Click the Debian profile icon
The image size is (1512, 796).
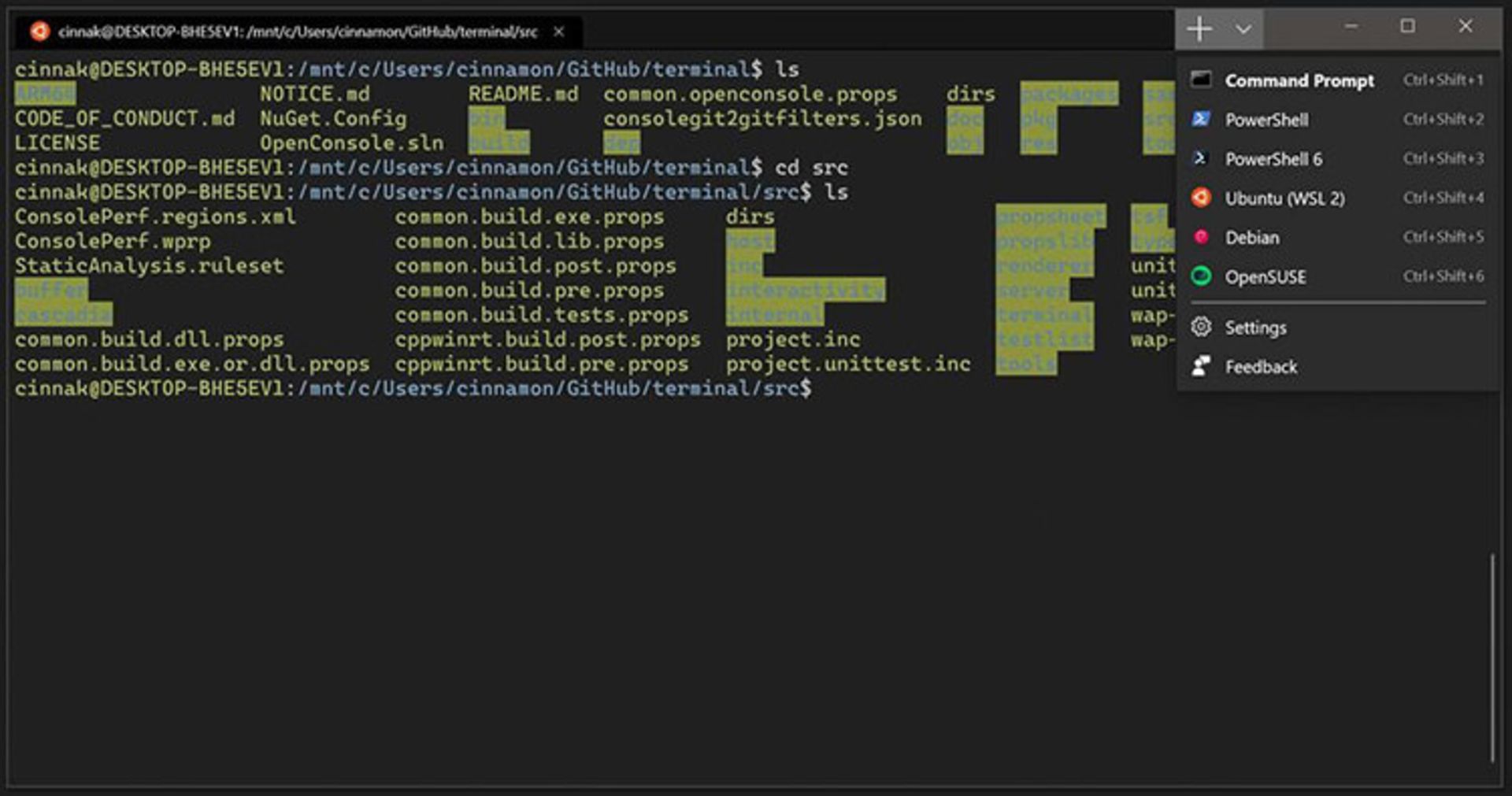1199,237
